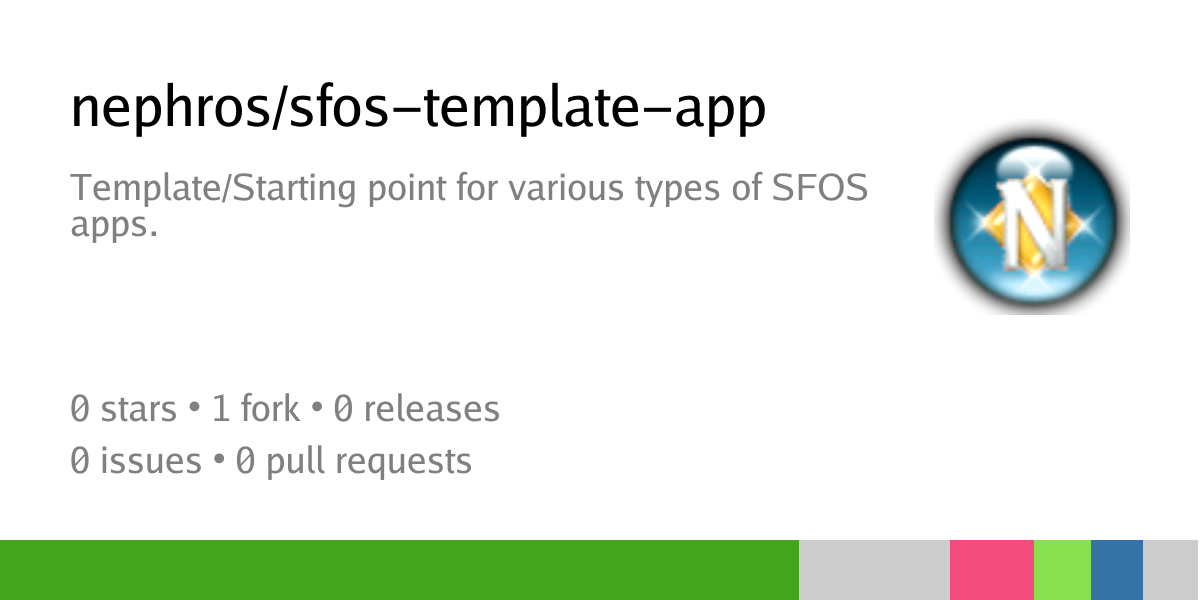Viewport: 1200px width, 600px height.
Task: Open the sfos-template-app repository name
Action: pyautogui.click(x=527, y=108)
